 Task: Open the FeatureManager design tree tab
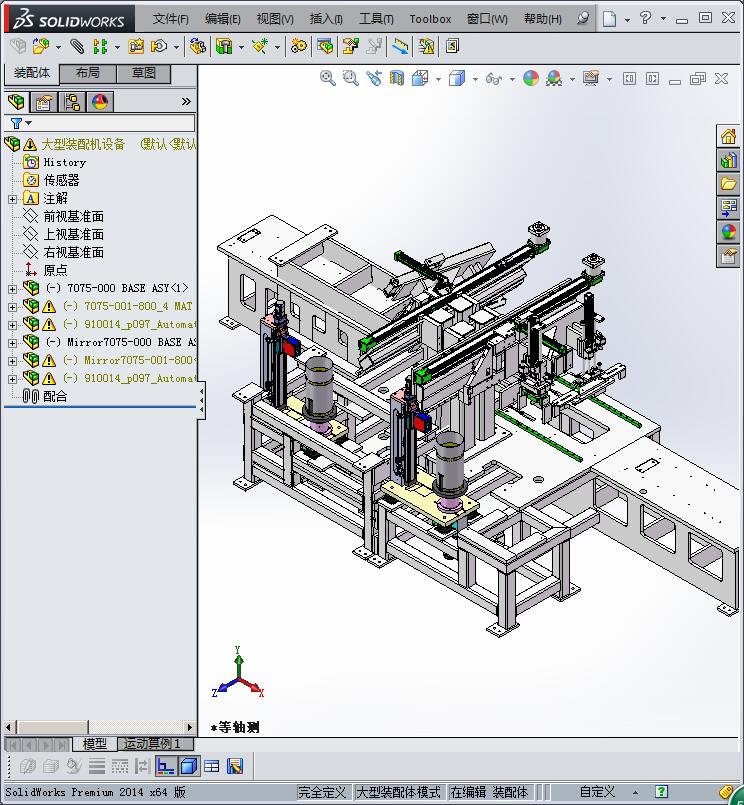click(x=16, y=102)
